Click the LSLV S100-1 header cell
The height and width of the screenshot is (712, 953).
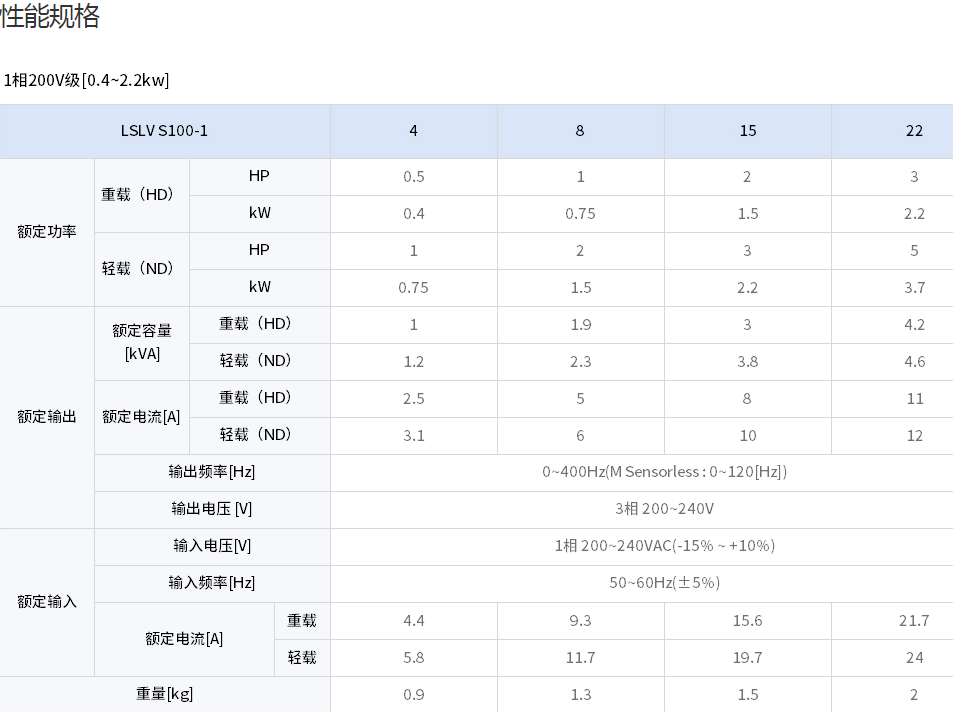point(165,131)
